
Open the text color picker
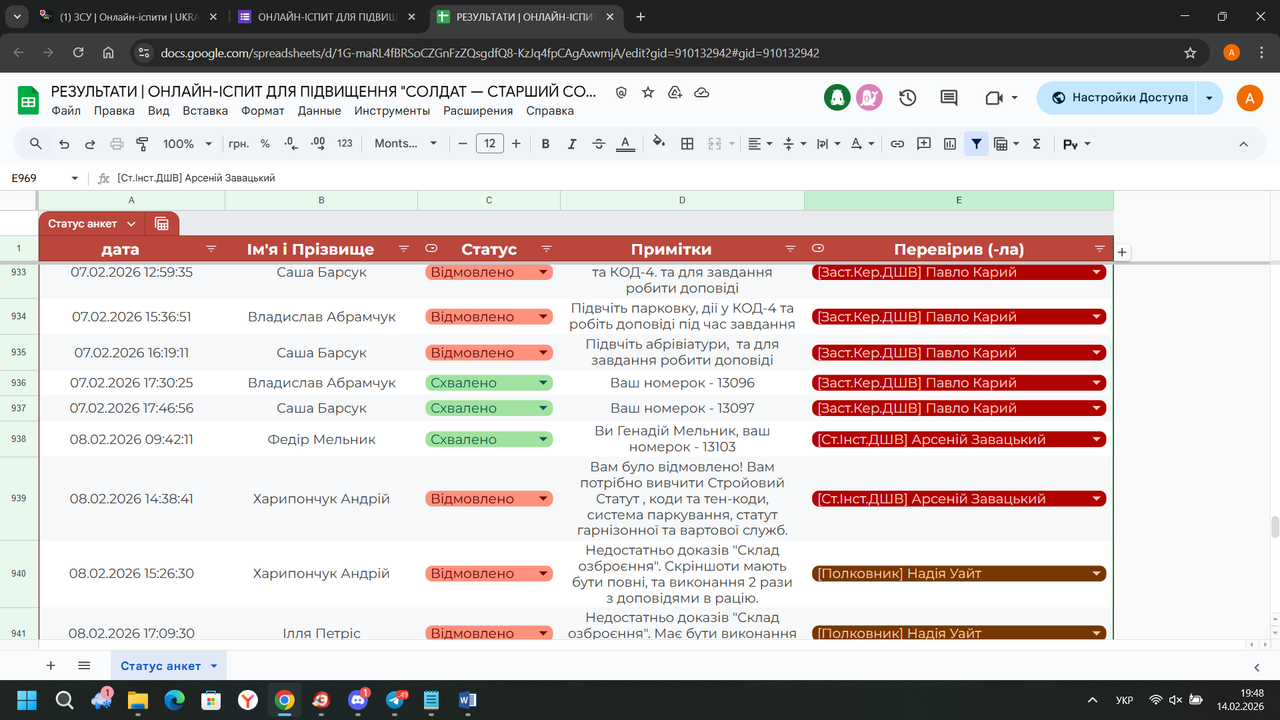(626, 144)
